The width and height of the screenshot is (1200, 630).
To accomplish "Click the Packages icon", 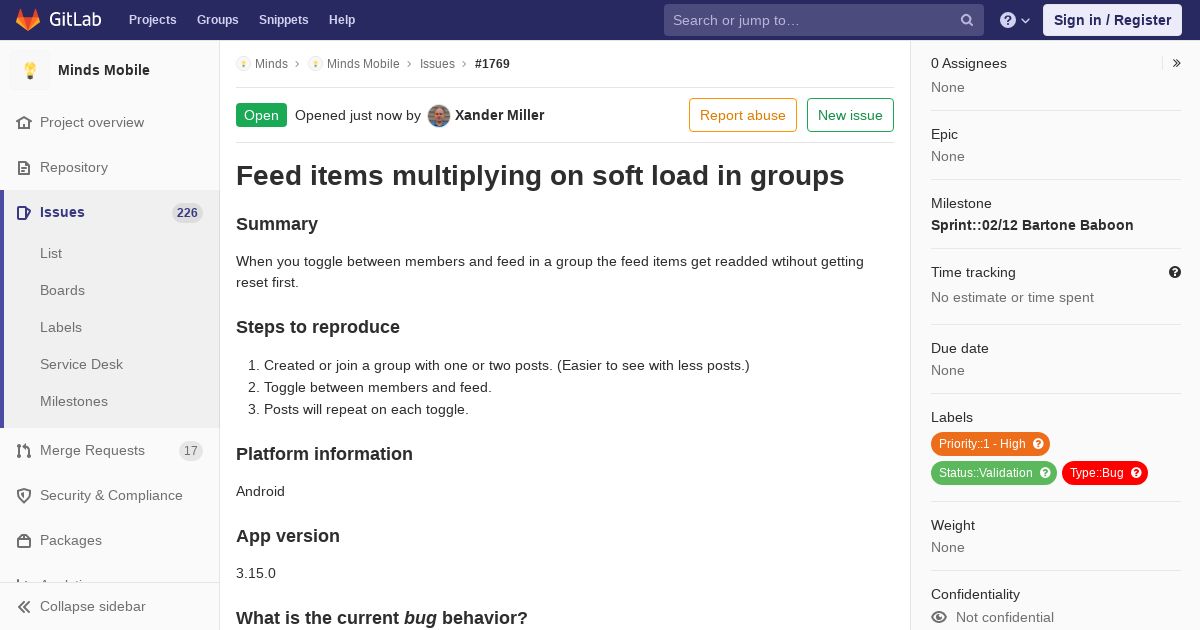I will pyautogui.click(x=24, y=540).
